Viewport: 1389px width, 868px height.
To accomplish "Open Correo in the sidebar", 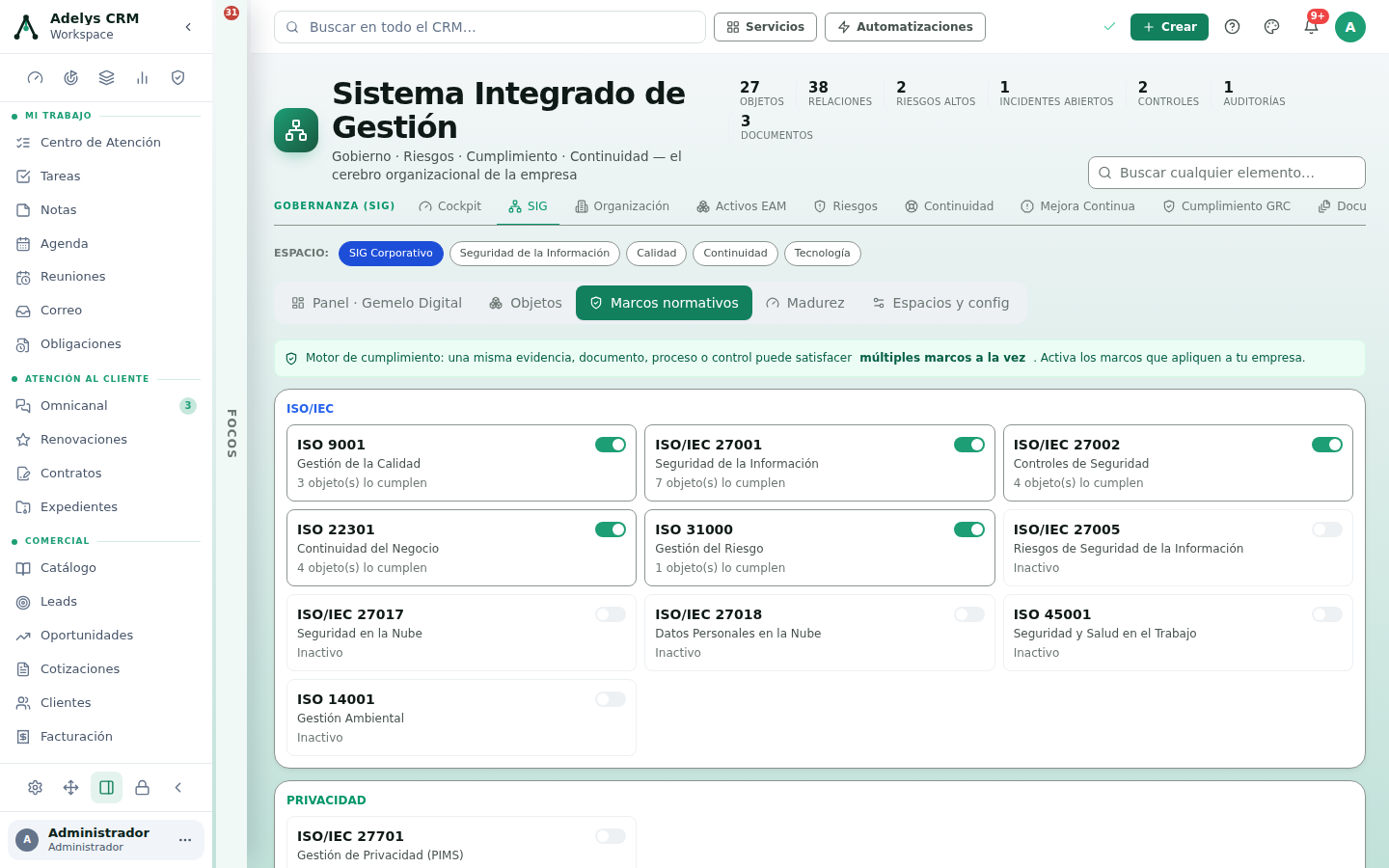I will pyautogui.click(x=106, y=311).
